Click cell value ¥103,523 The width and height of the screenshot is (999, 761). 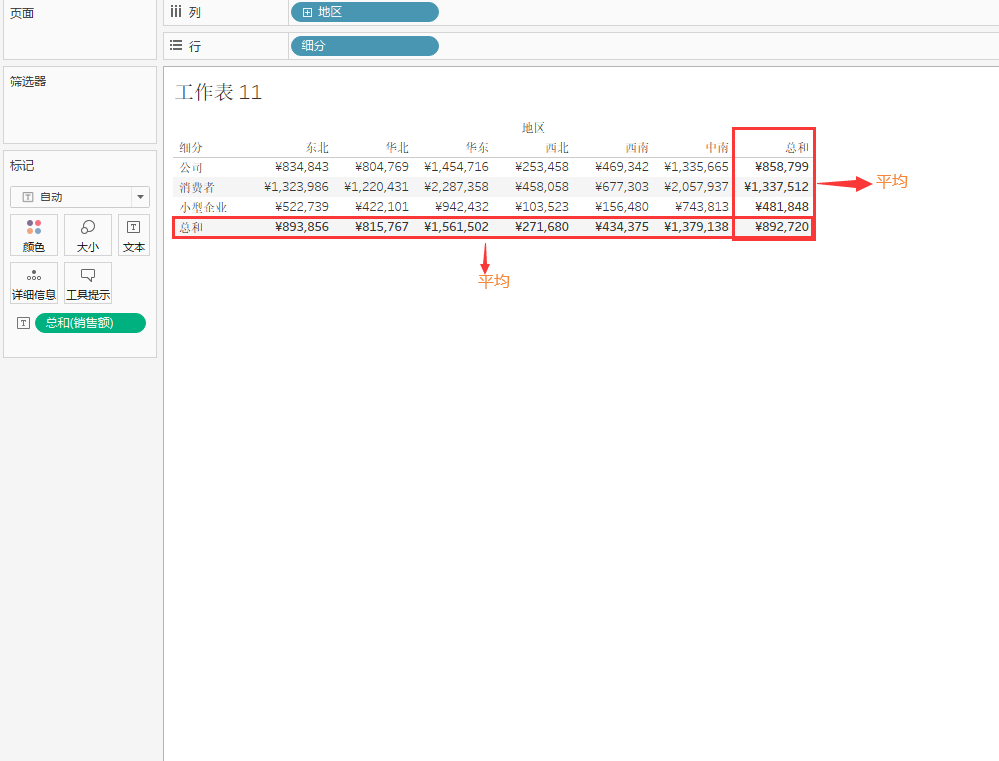542,207
